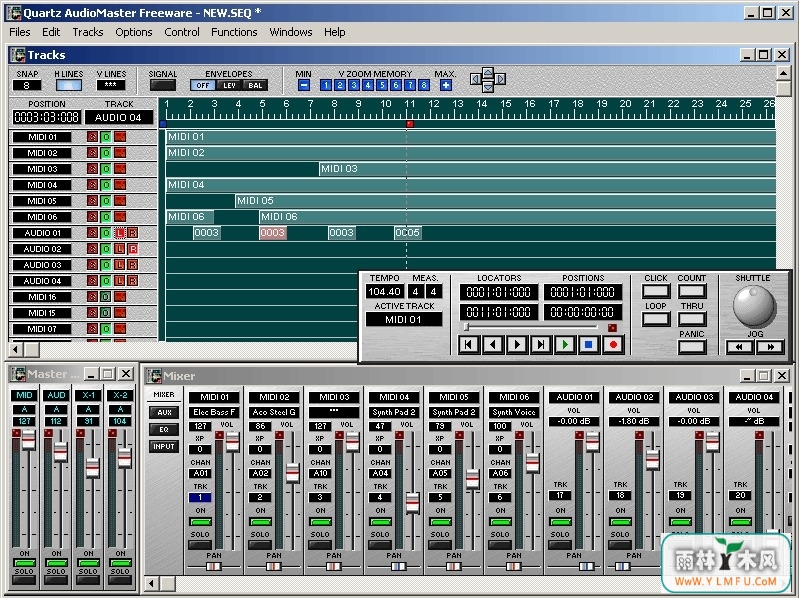Open the Edit menu
799x598 pixels.
(x=51, y=32)
